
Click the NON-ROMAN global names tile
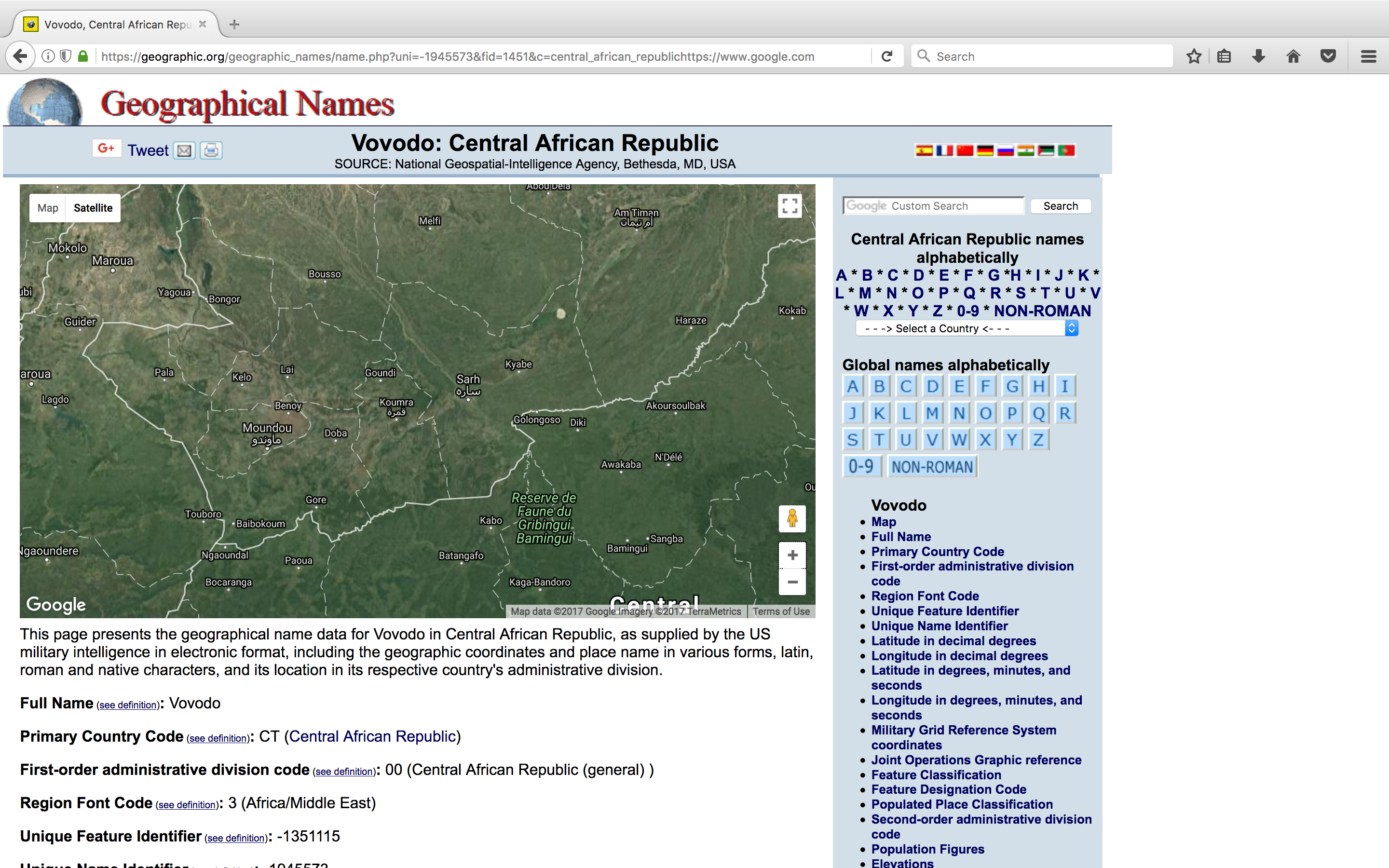932,467
